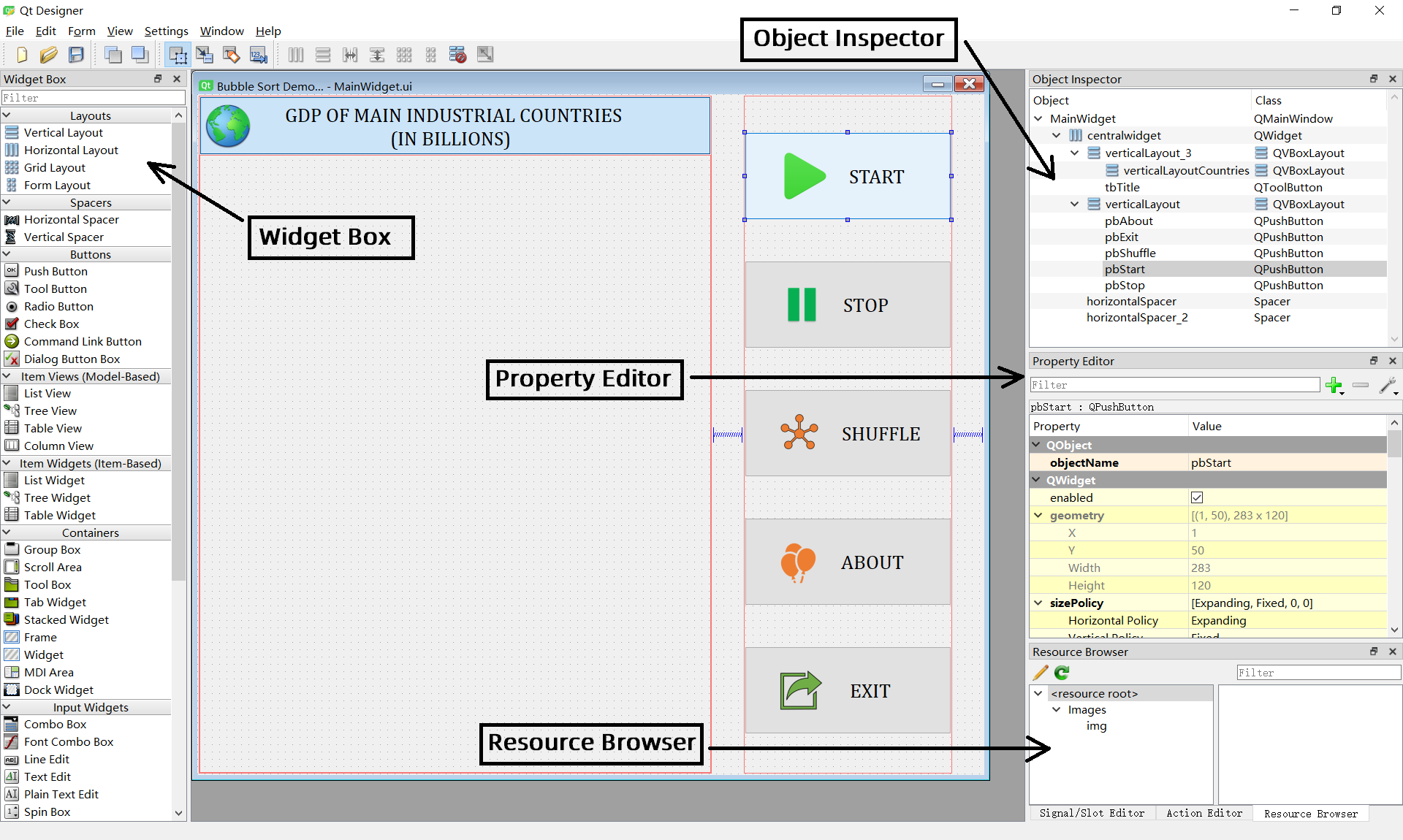Click the Reload resources green icon
This screenshot has width=1403, height=840.
[1062, 673]
